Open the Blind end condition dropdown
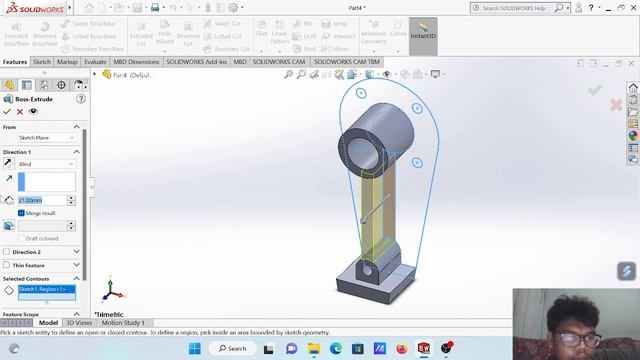 click(x=47, y=164)
